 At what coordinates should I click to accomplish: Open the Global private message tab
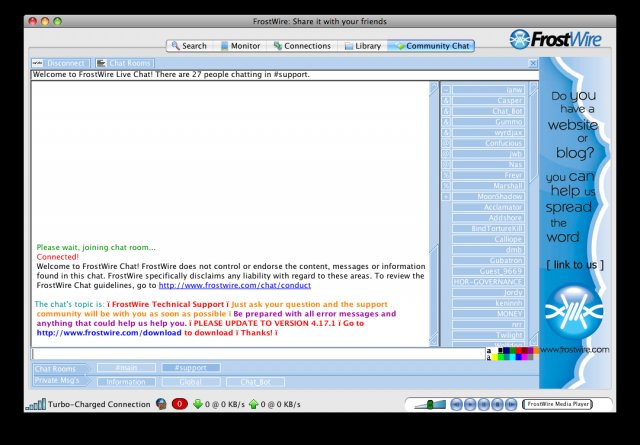pyautogui.click(x=191, y=382)
